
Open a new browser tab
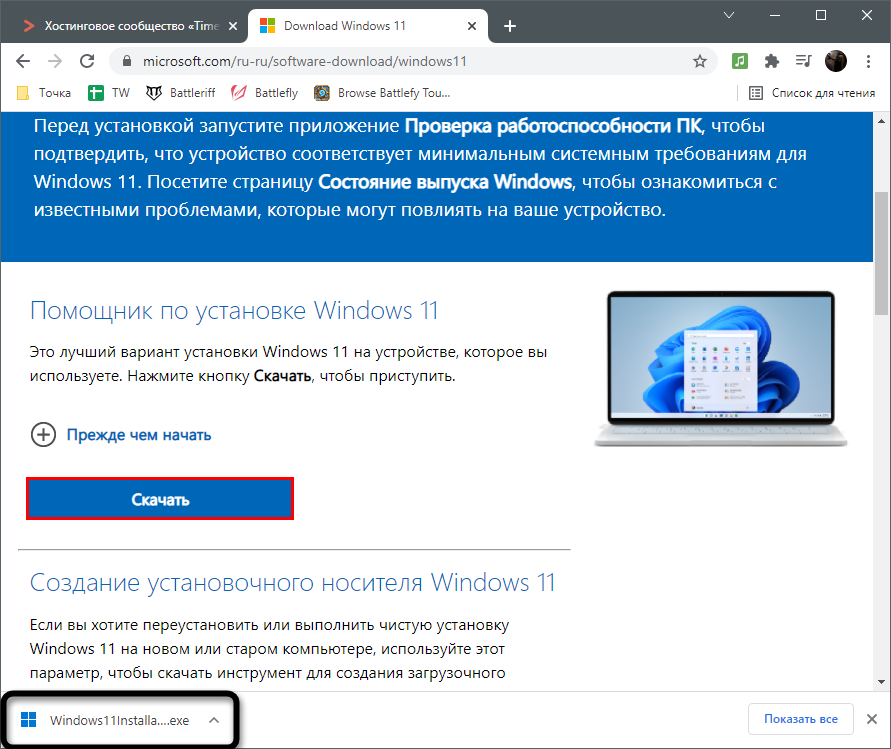point(510,26)
